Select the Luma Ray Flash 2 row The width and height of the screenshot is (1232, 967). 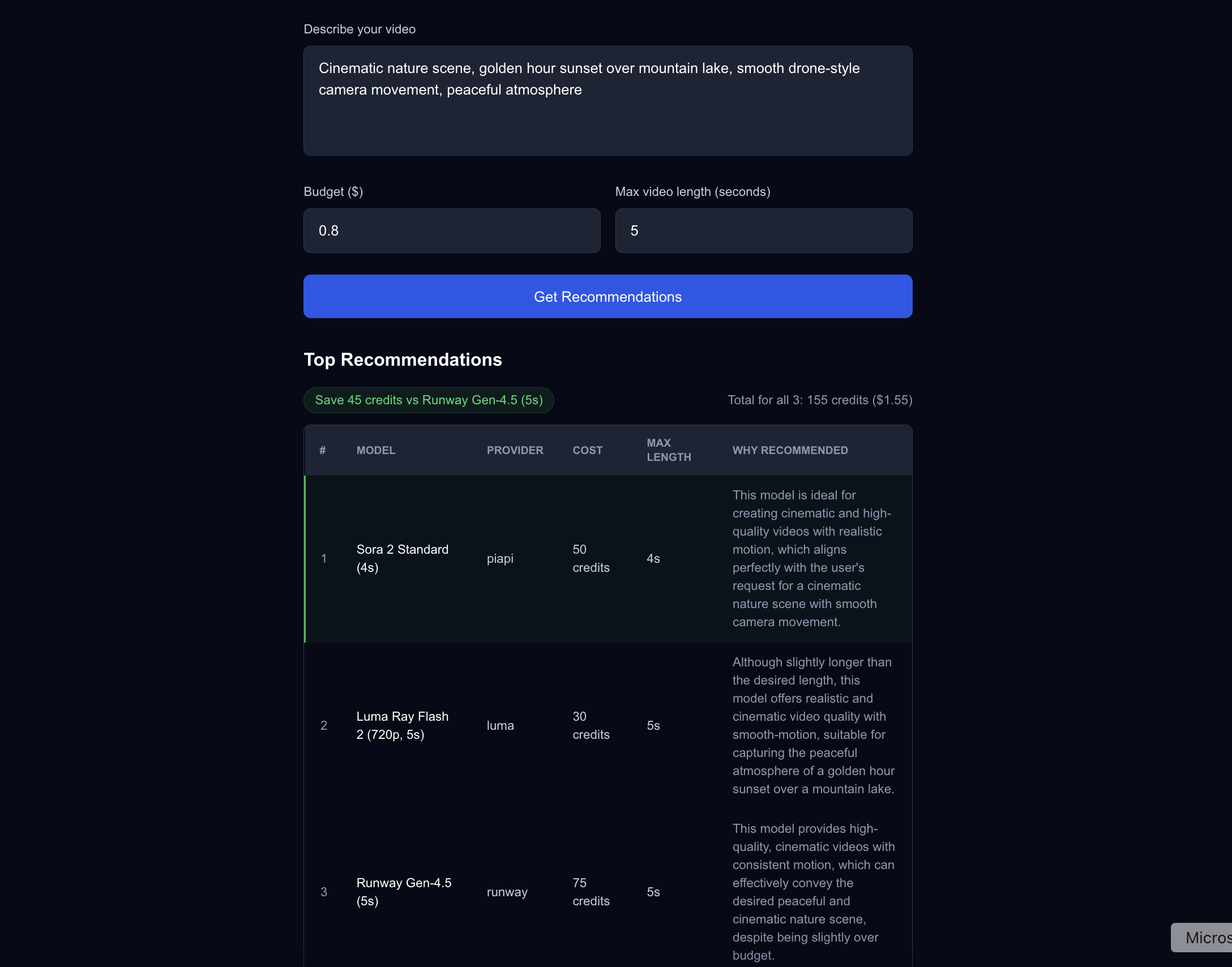coord(608,725)
